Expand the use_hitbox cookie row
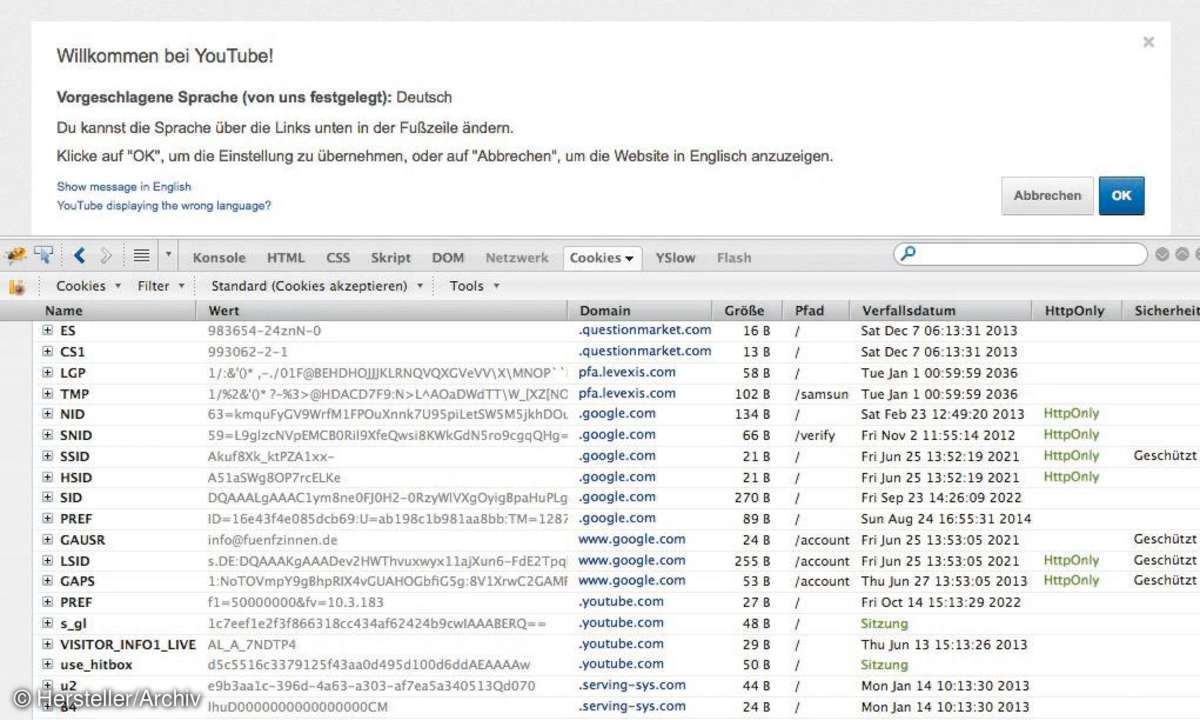This screenshot has width=1200, height=720. click(x=47, y=665)
